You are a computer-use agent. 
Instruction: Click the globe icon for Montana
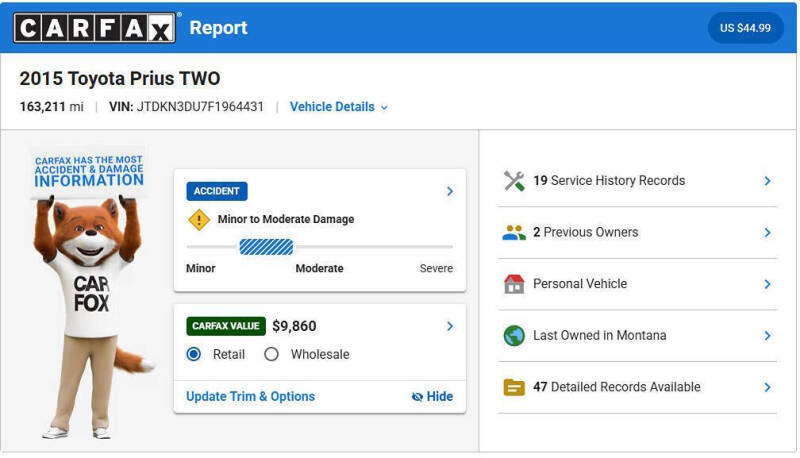(x=514, y=336)
